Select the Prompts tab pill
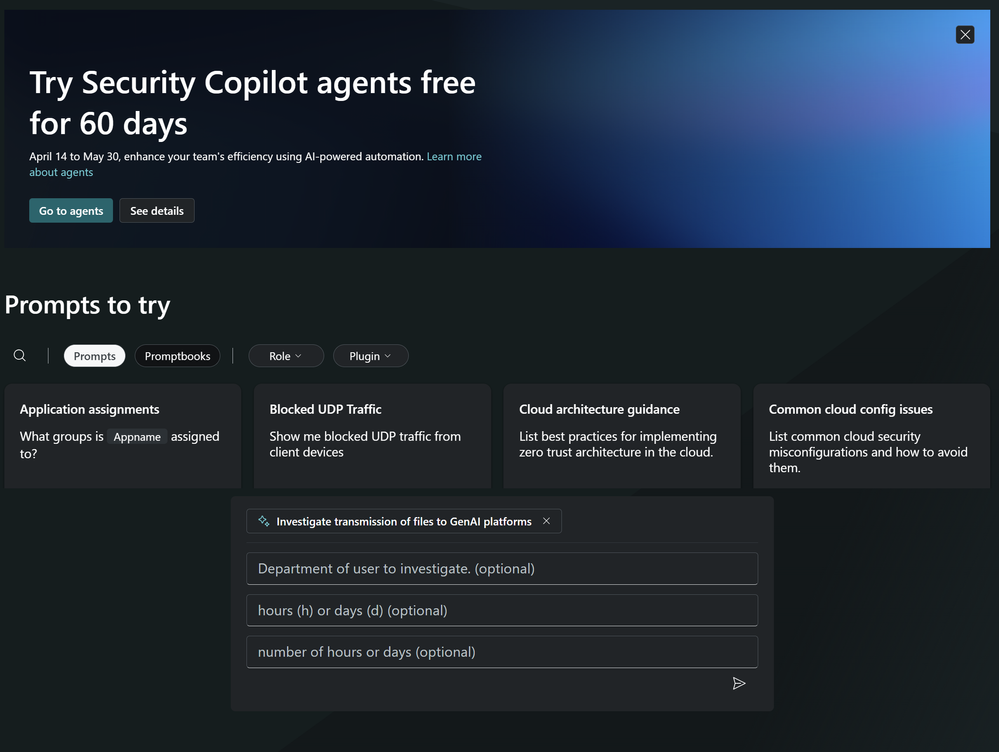The height and width of the screenshot is (752, 999). [x=94, y=356]
